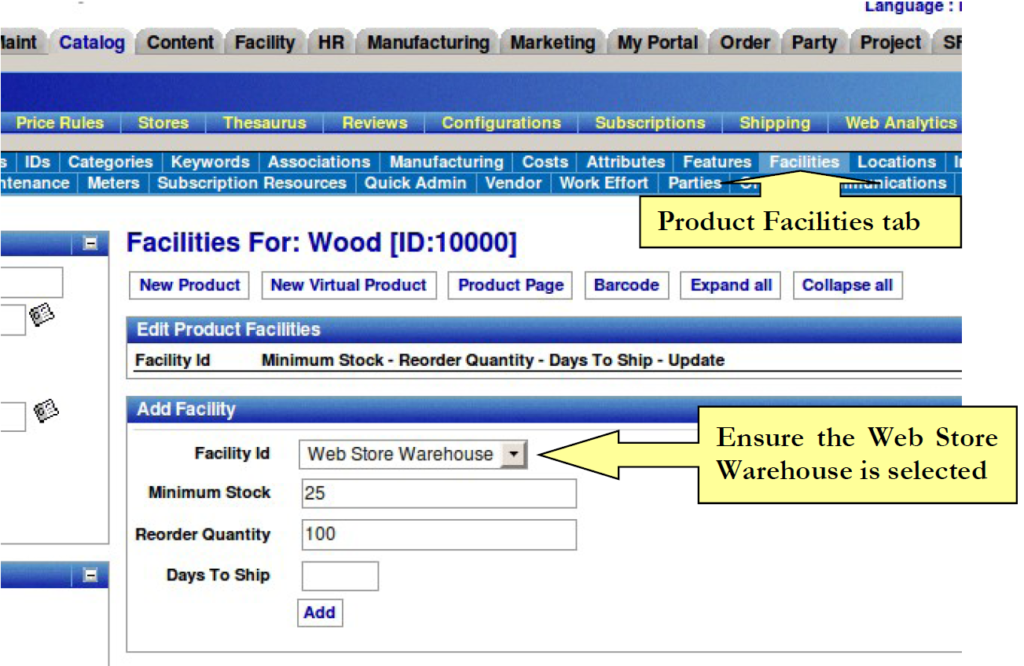Open the Catalog application tab

point(92,42)
